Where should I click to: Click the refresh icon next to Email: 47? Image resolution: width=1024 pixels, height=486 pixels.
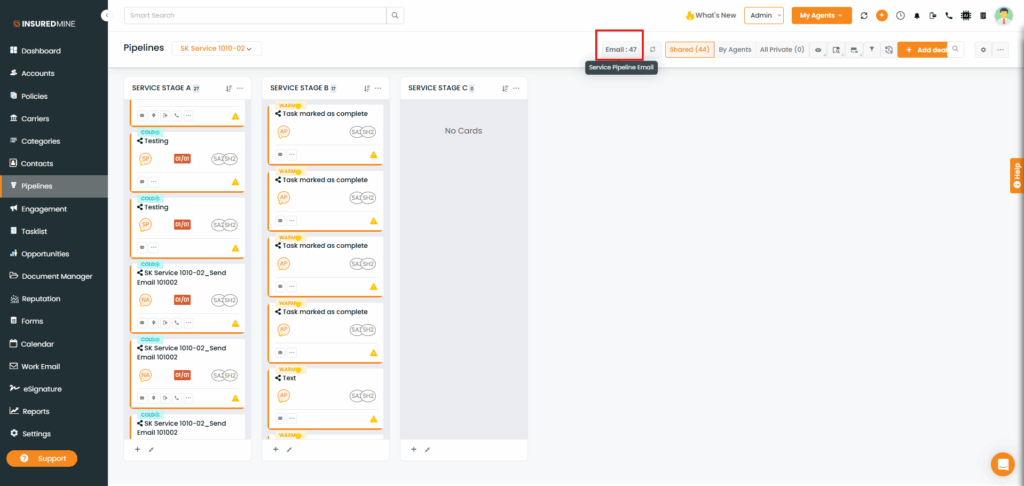[x=653, y=49]
